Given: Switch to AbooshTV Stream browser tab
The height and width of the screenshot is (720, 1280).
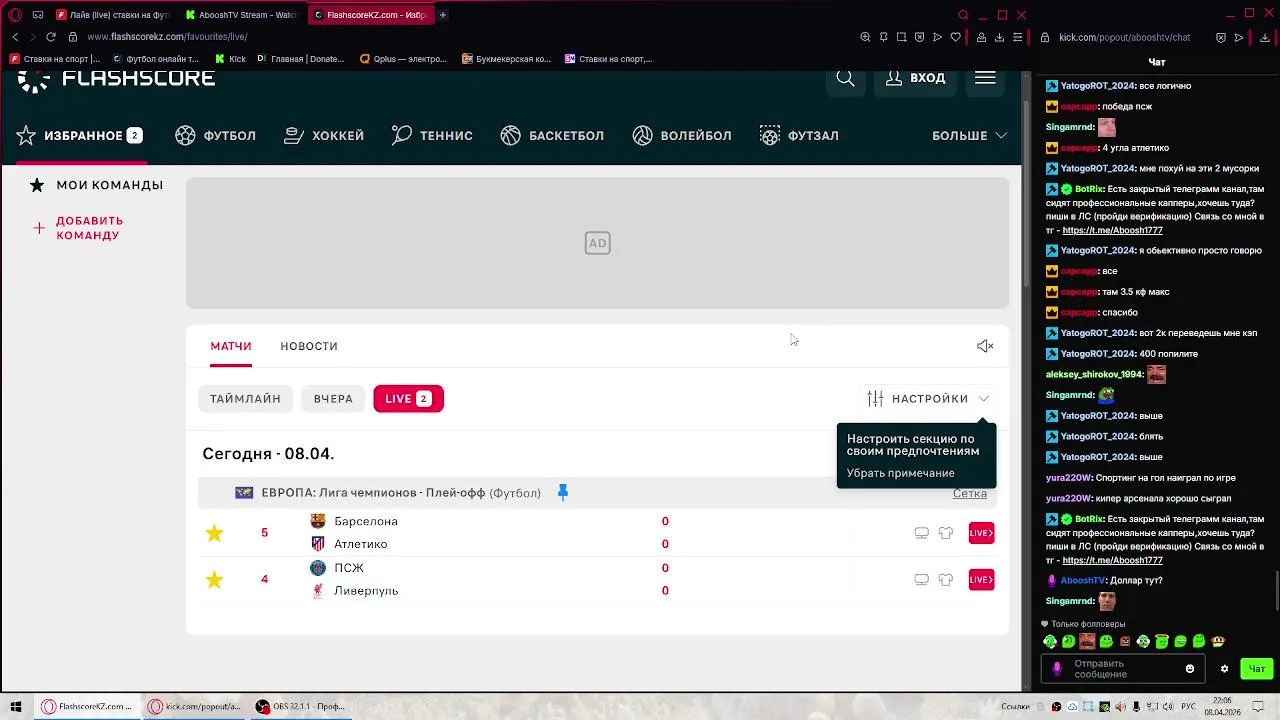Looking at the screenshot, I should tap(240, 15).
